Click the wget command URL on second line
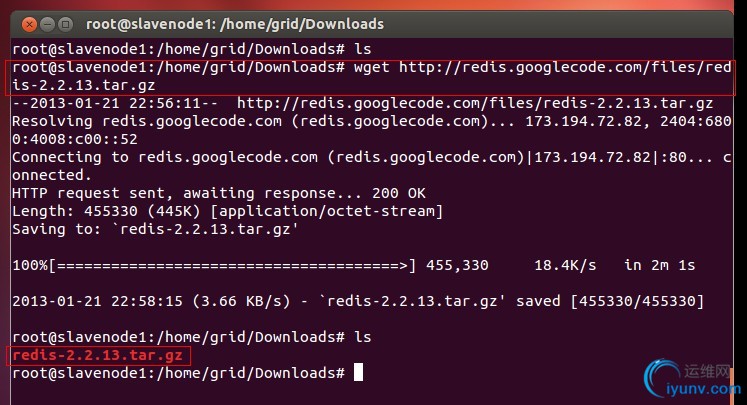 tap(565, 67)
